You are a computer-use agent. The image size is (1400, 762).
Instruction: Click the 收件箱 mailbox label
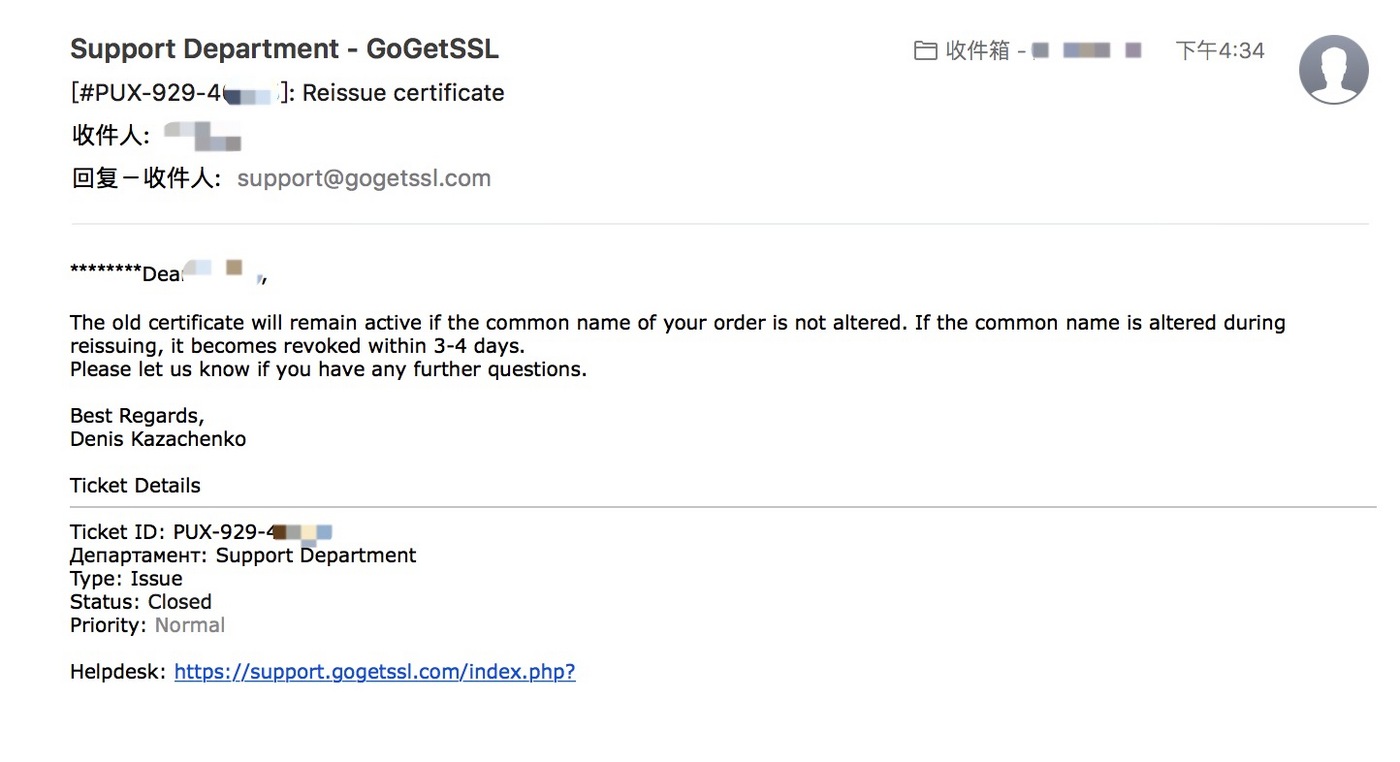(977, 50)
